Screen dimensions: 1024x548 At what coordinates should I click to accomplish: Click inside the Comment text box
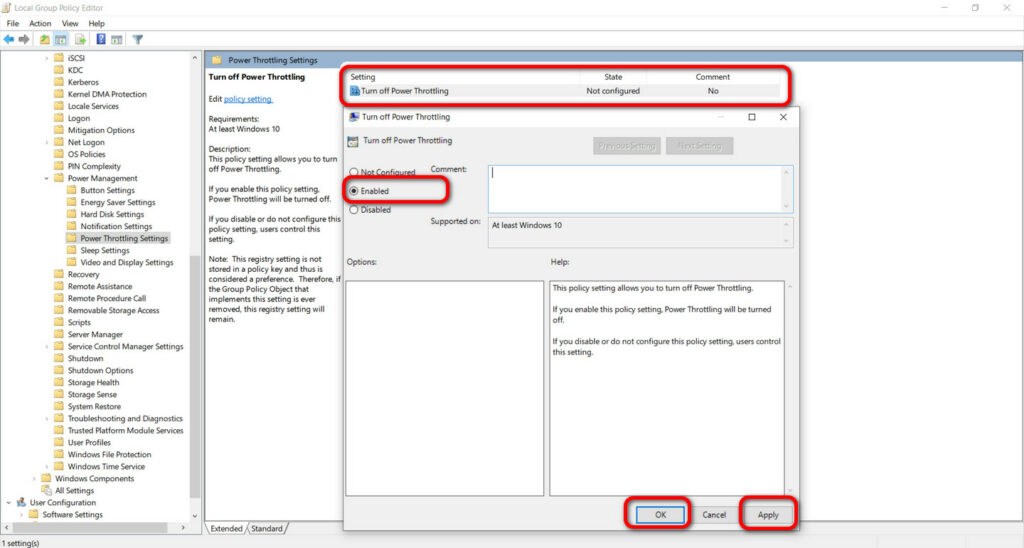point(640,189)
